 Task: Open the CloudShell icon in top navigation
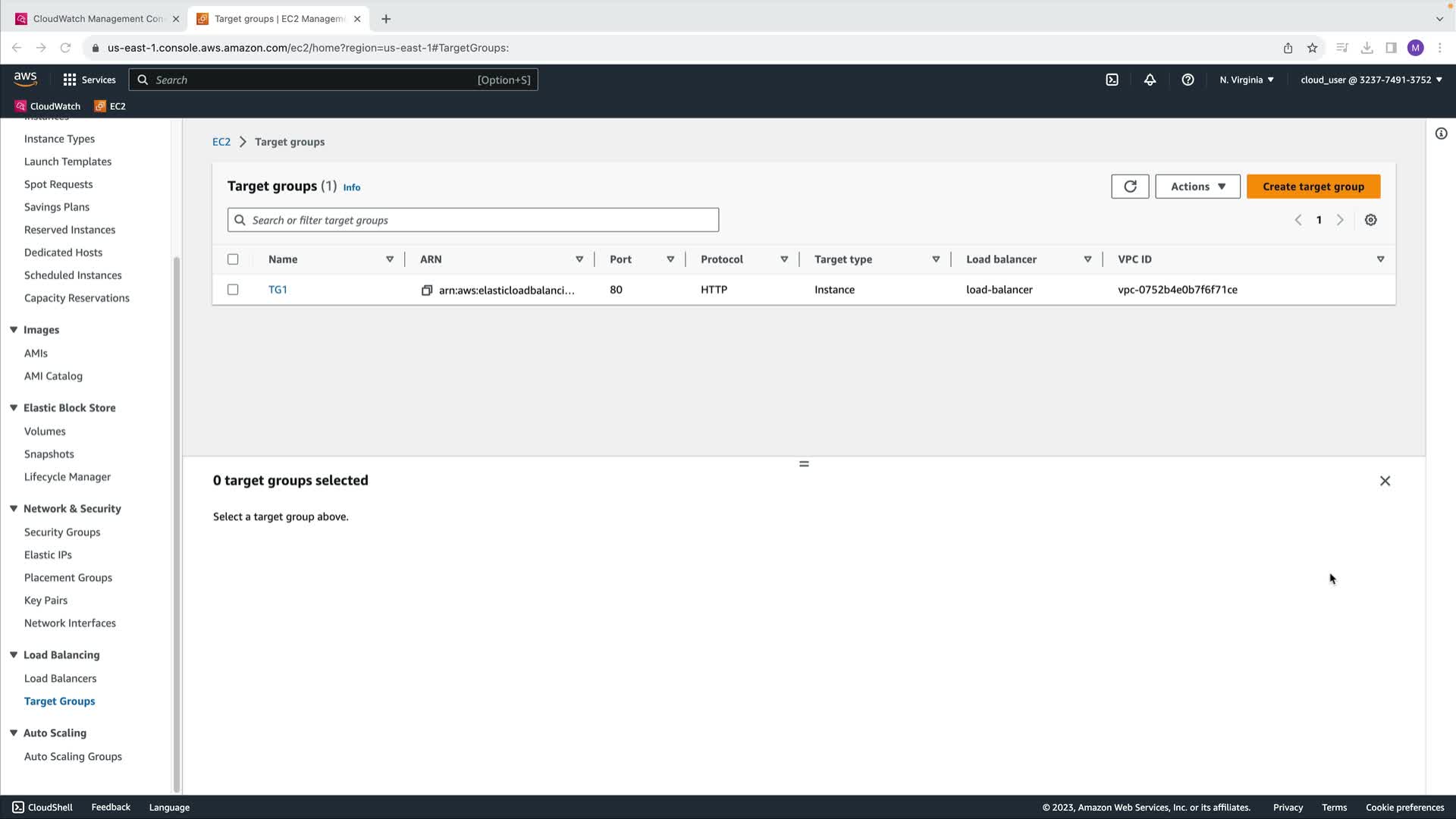pos(1112,80)
